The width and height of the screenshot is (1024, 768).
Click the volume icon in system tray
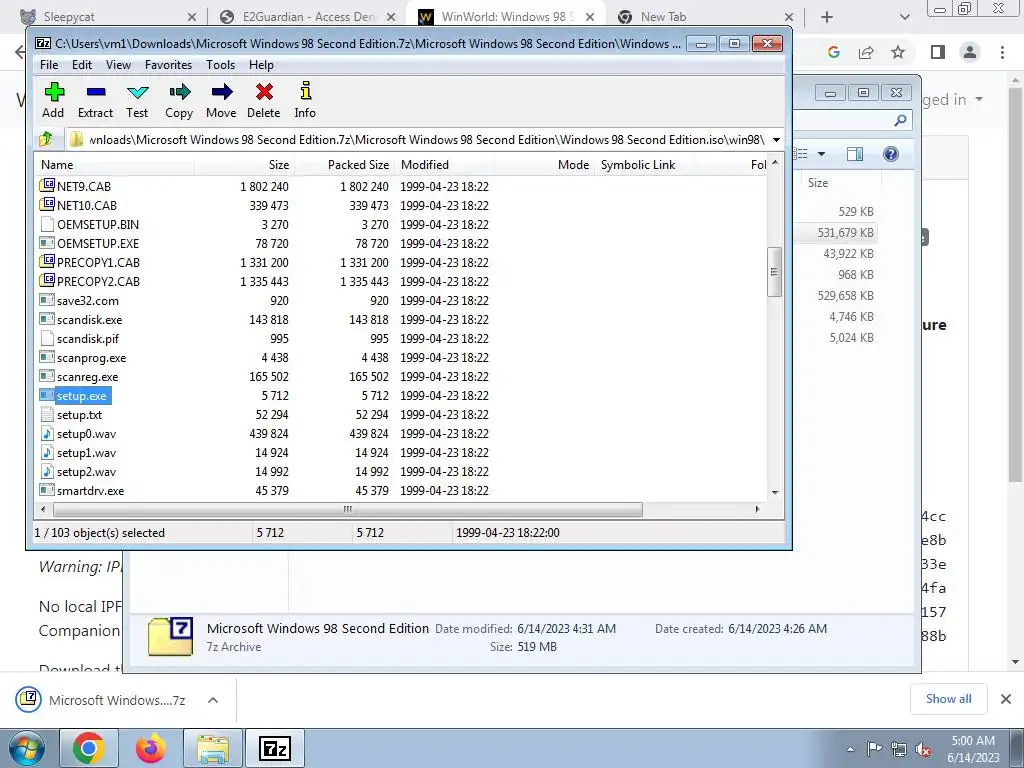(x=923, y=750)
